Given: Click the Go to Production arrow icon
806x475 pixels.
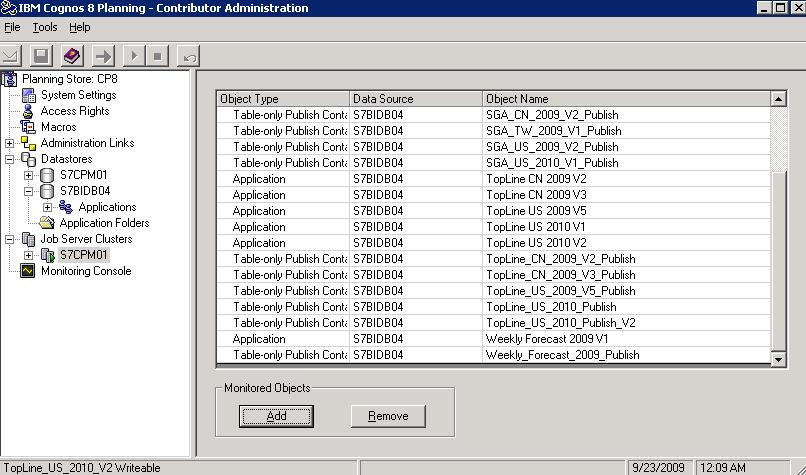Looking at the screenshot, I should [x=103, y=56].
